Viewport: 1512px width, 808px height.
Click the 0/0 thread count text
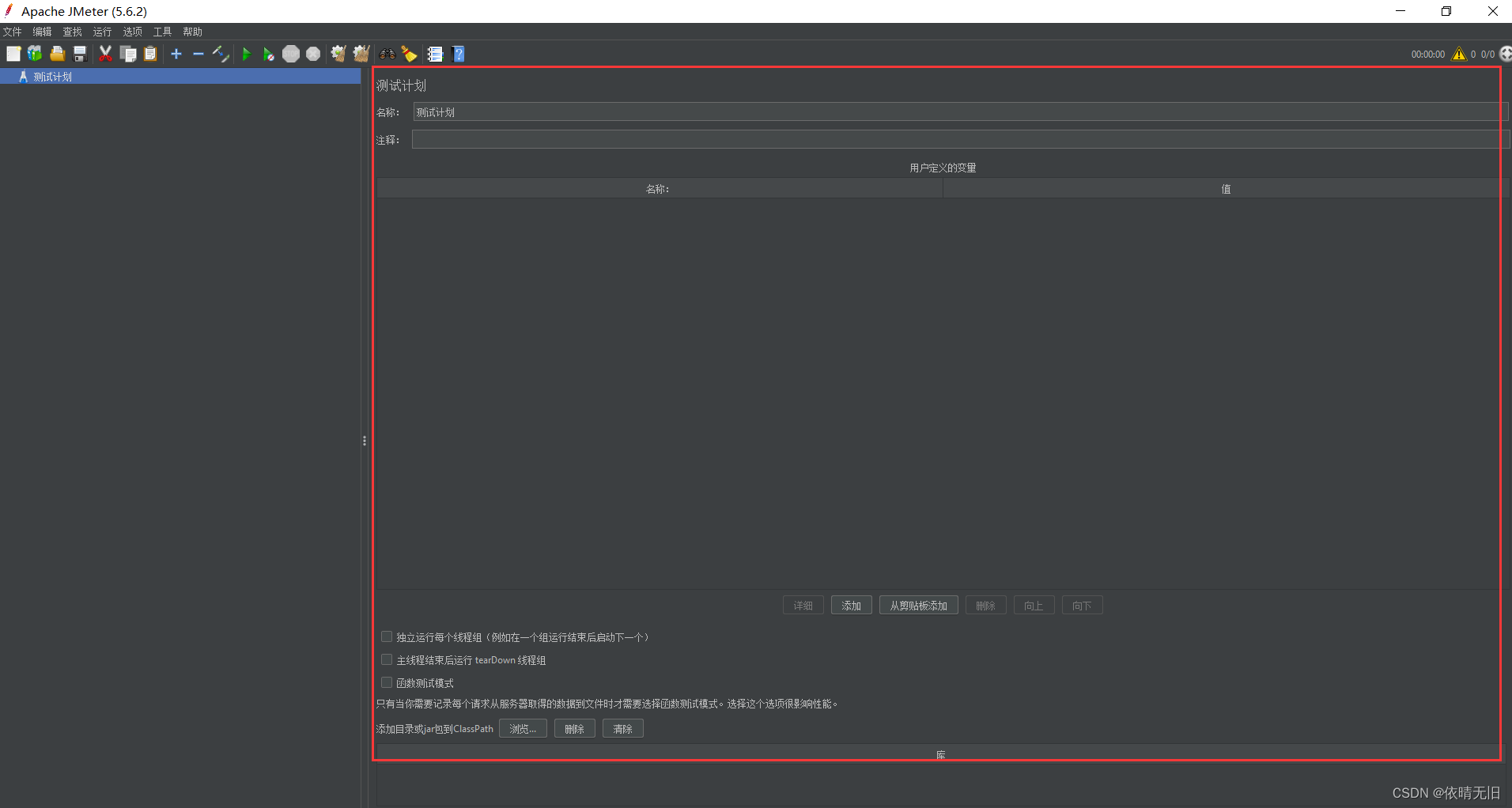point(1488,55)
